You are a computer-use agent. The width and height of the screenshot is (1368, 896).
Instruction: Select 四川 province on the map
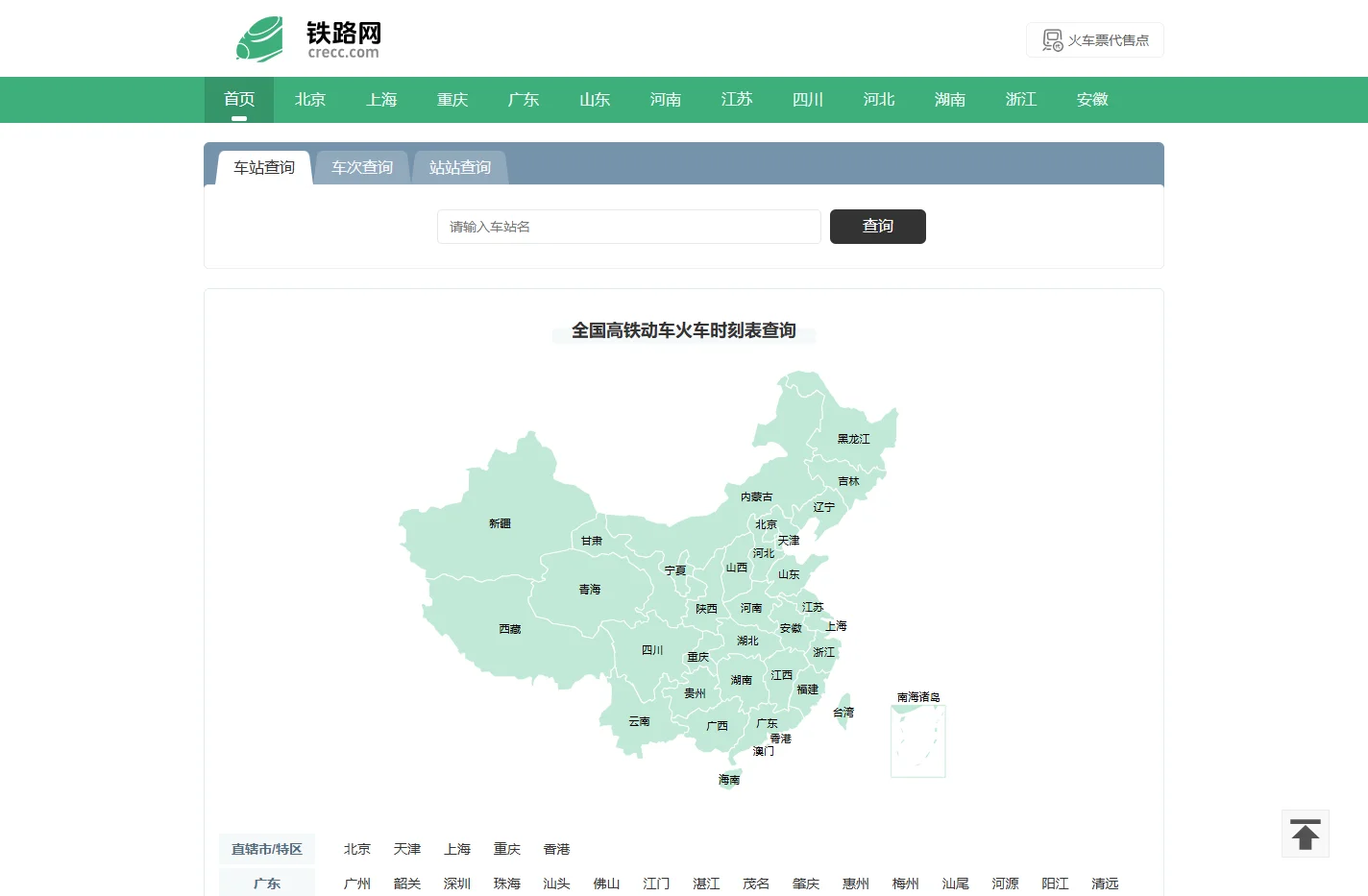652,650
